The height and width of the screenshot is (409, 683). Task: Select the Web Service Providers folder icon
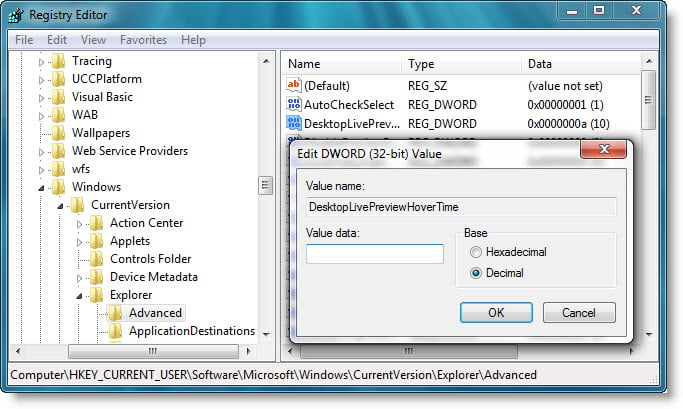click(58, 151)
